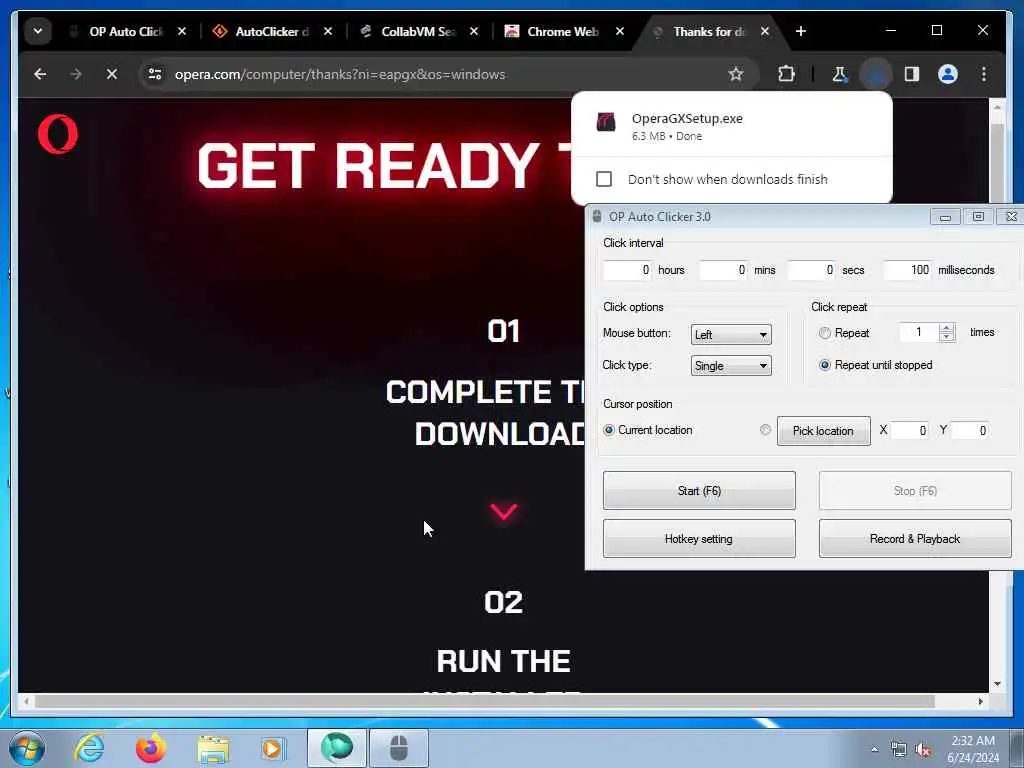
Task: Open Windows Media Player from the taskbar
Action: (x=273, y=748)
